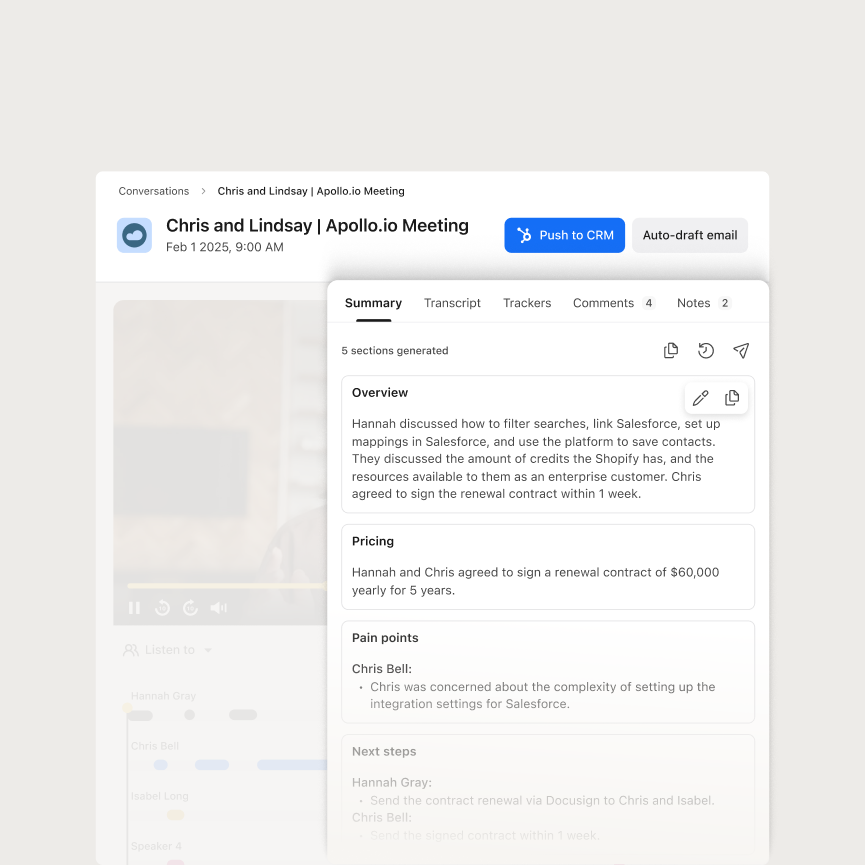Screen dimensions: 865x865
Task: Send the summary via the share icon
Action: click(x=741, y=350)
